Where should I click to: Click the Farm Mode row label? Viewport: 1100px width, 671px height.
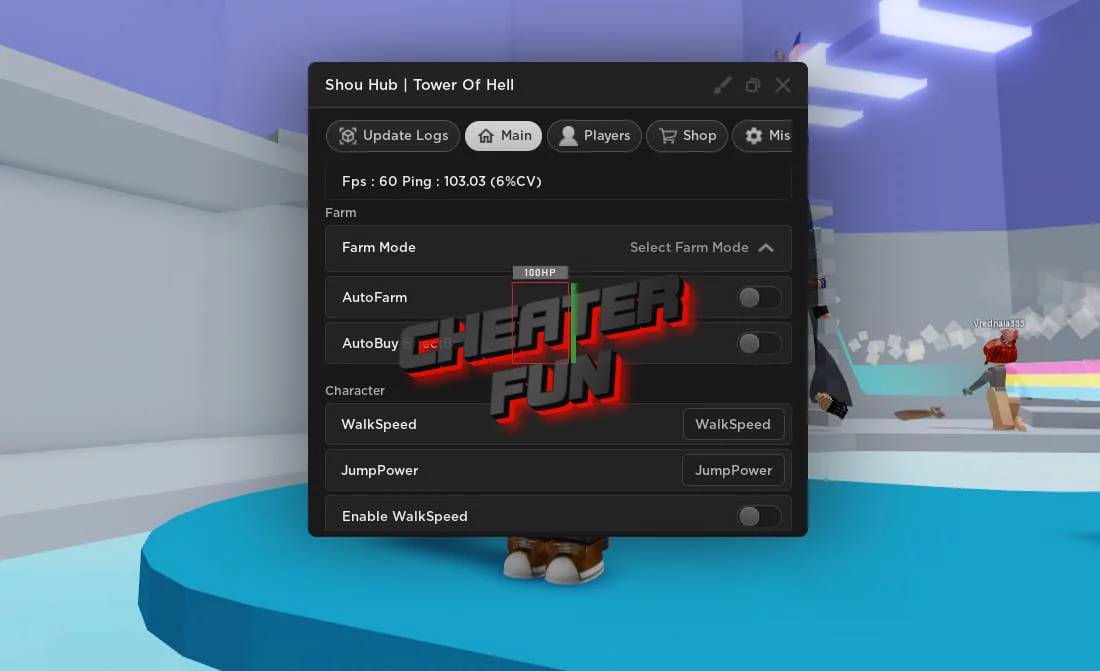pos(379,248)
